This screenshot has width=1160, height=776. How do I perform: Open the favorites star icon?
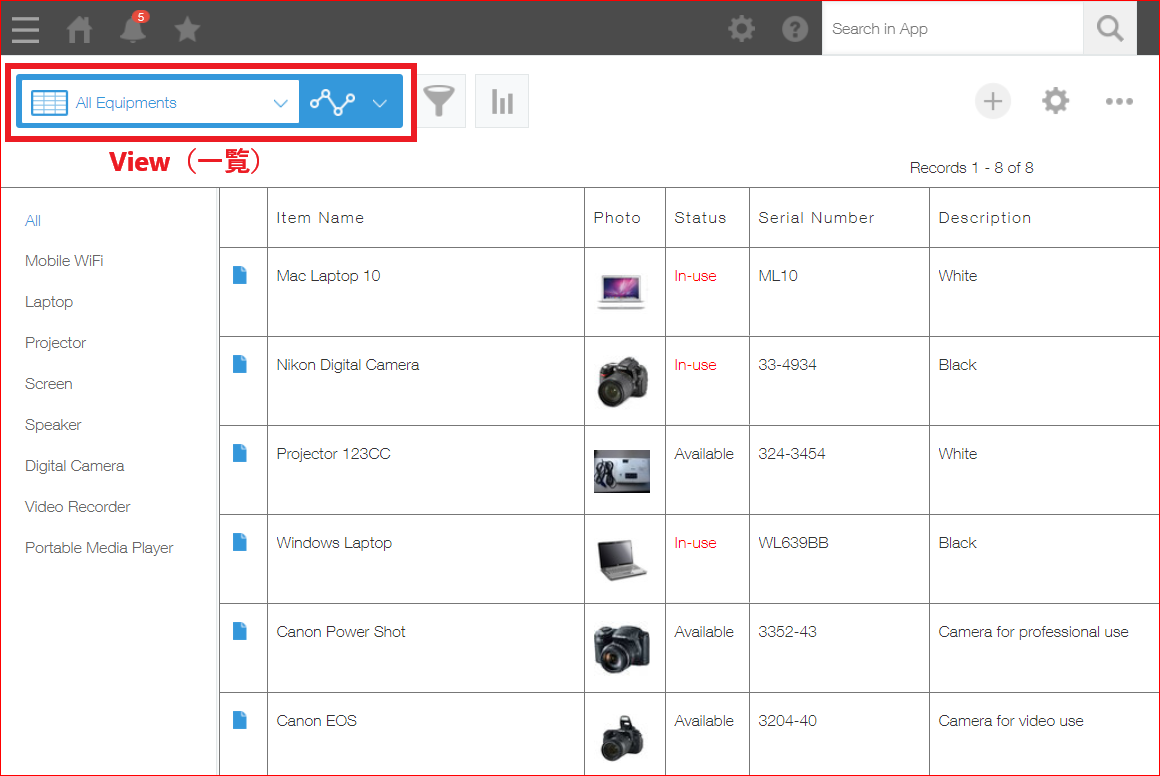coord(187,30)
